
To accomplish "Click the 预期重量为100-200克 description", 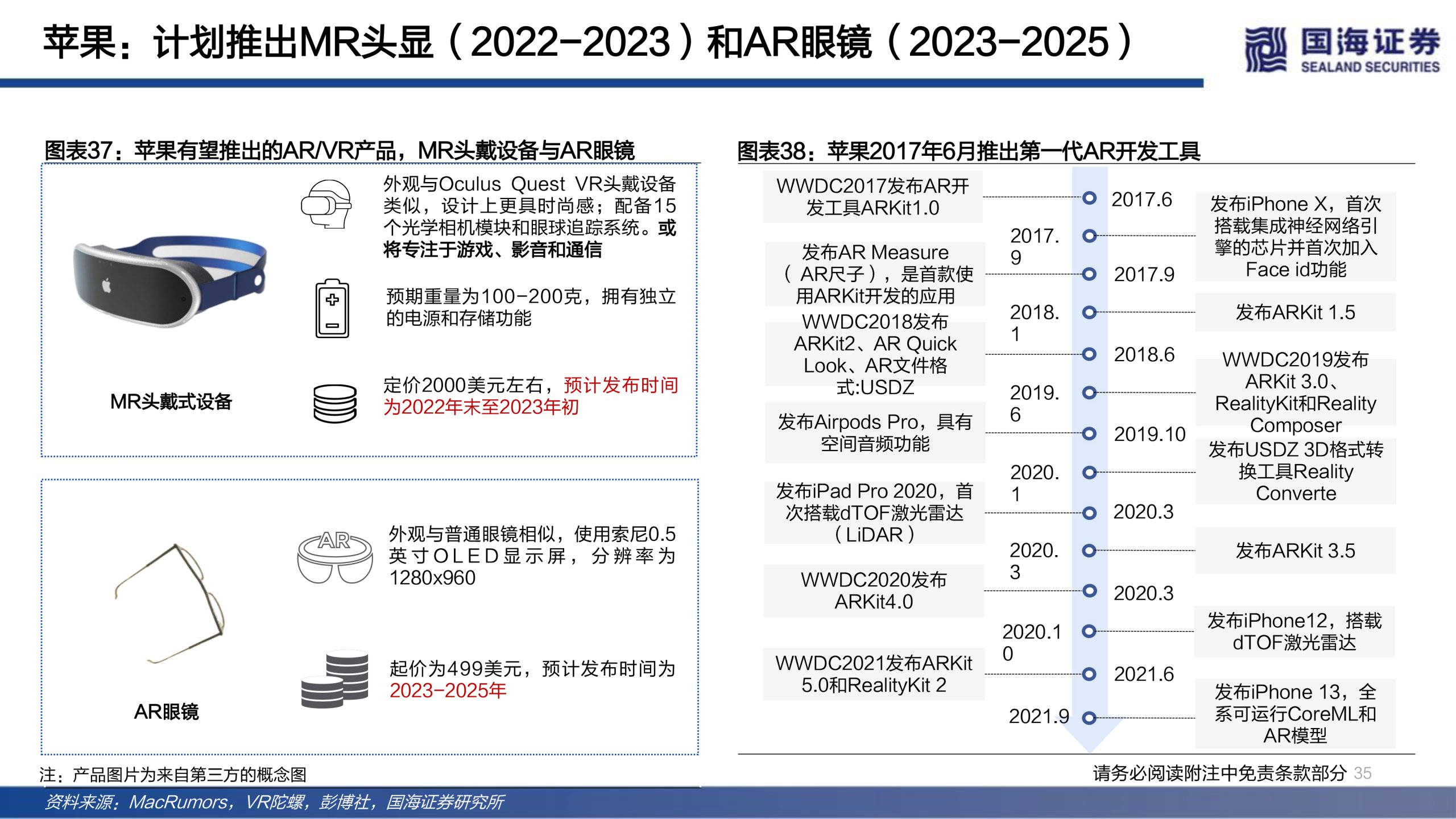I will 531,307.
